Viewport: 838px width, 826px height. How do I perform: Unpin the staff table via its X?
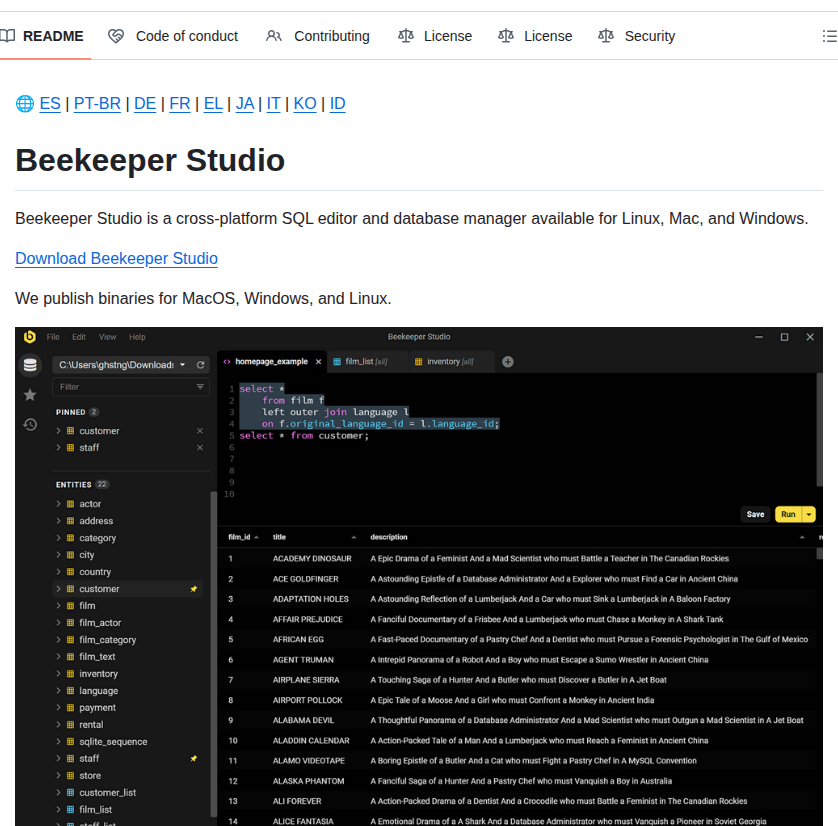(x=200, y=448)
